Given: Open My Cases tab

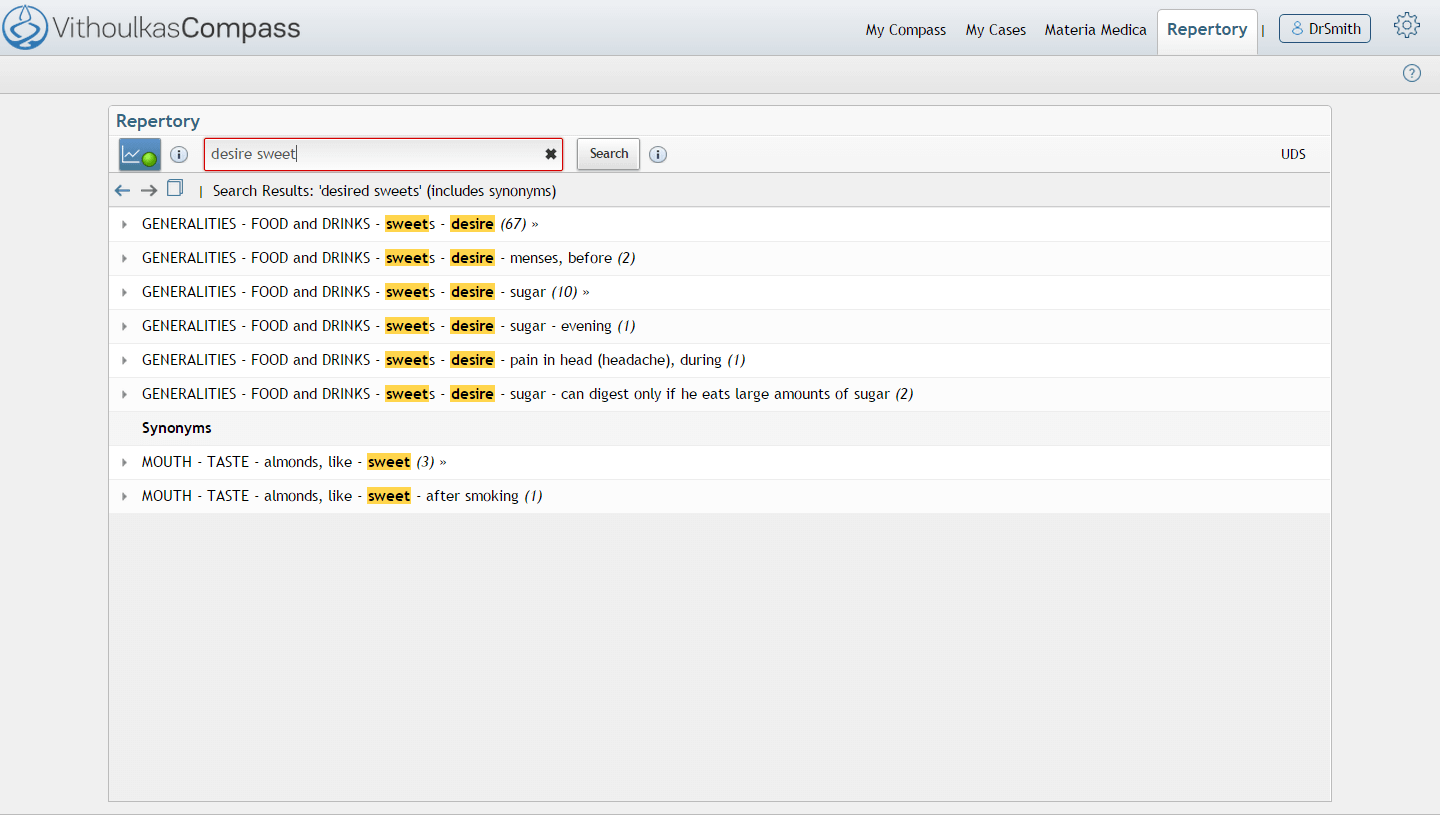Looking at the screenshot, I should tap(996, 30).
